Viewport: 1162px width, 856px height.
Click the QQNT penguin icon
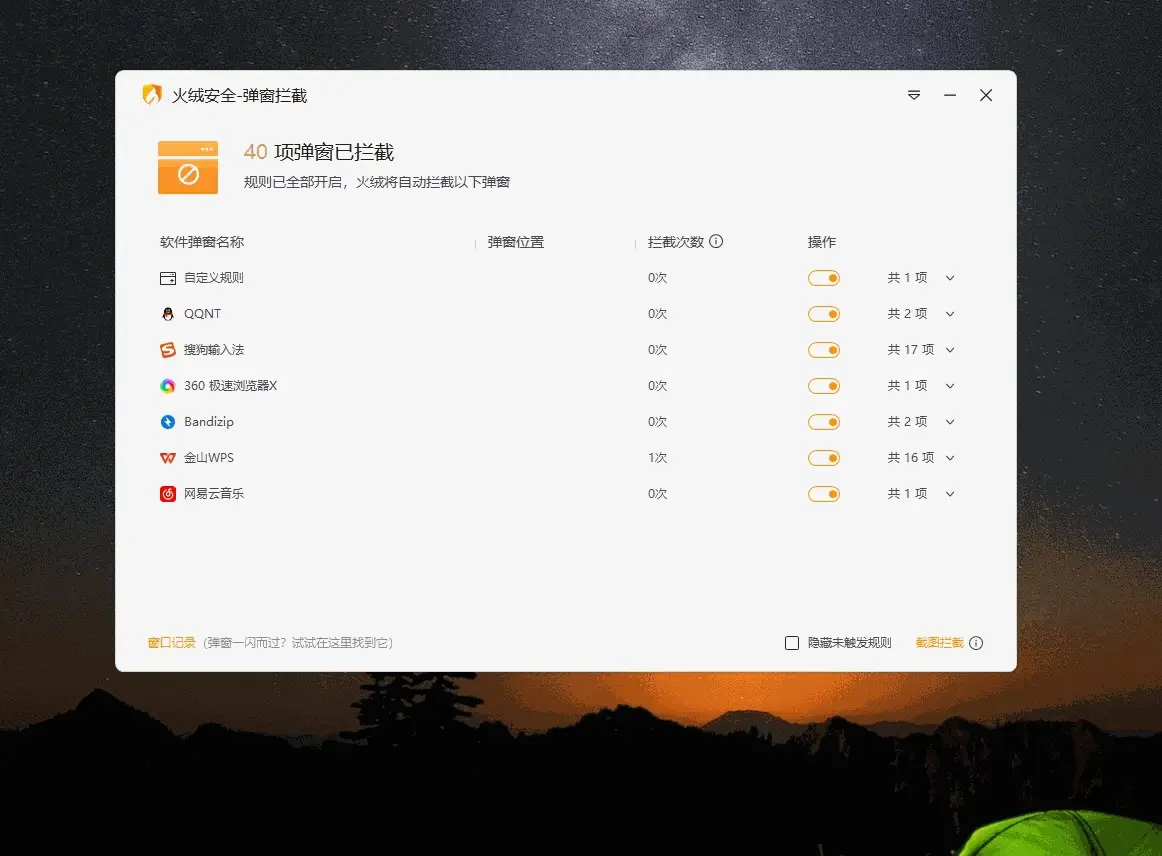pos(168,314)
